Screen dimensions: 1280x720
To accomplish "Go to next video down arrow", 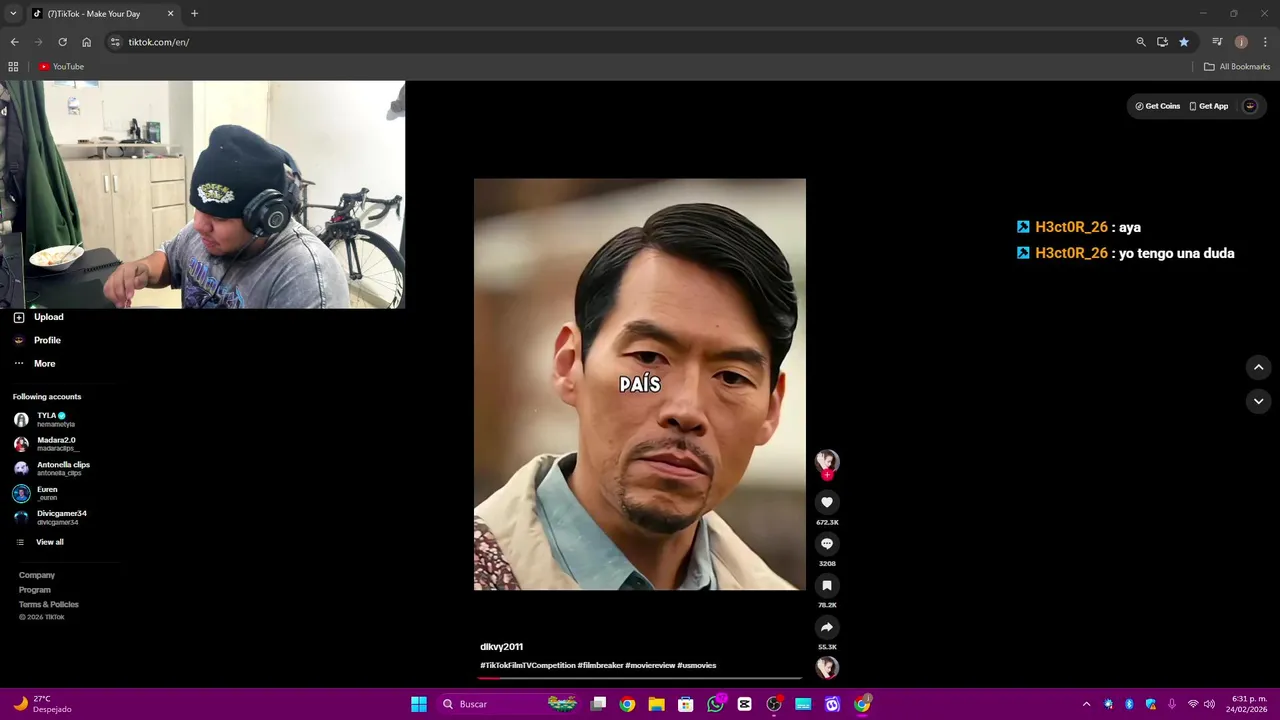I will (x=1258, y=401).
